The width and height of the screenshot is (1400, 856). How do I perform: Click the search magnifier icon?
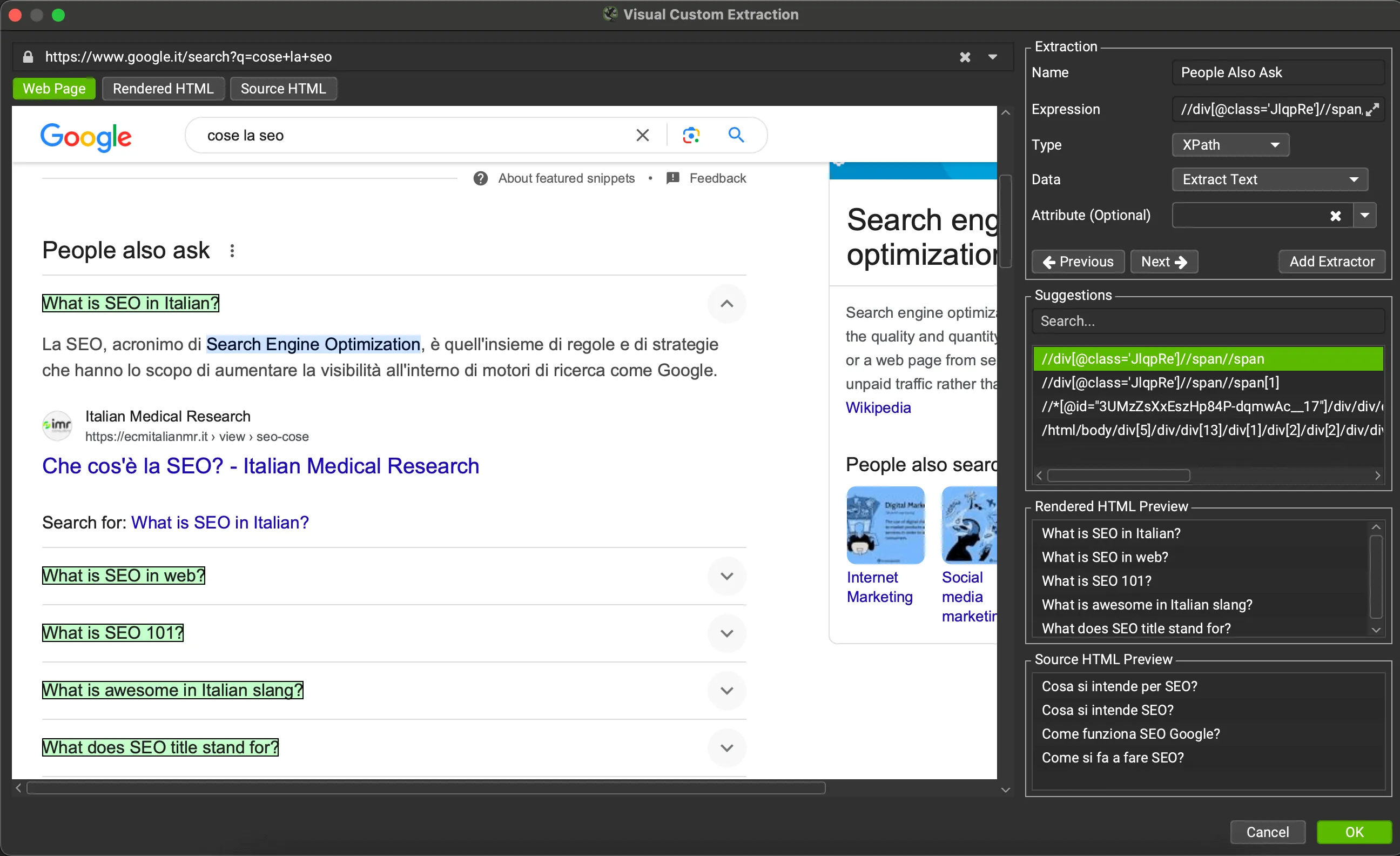click(x=736, y=135)
